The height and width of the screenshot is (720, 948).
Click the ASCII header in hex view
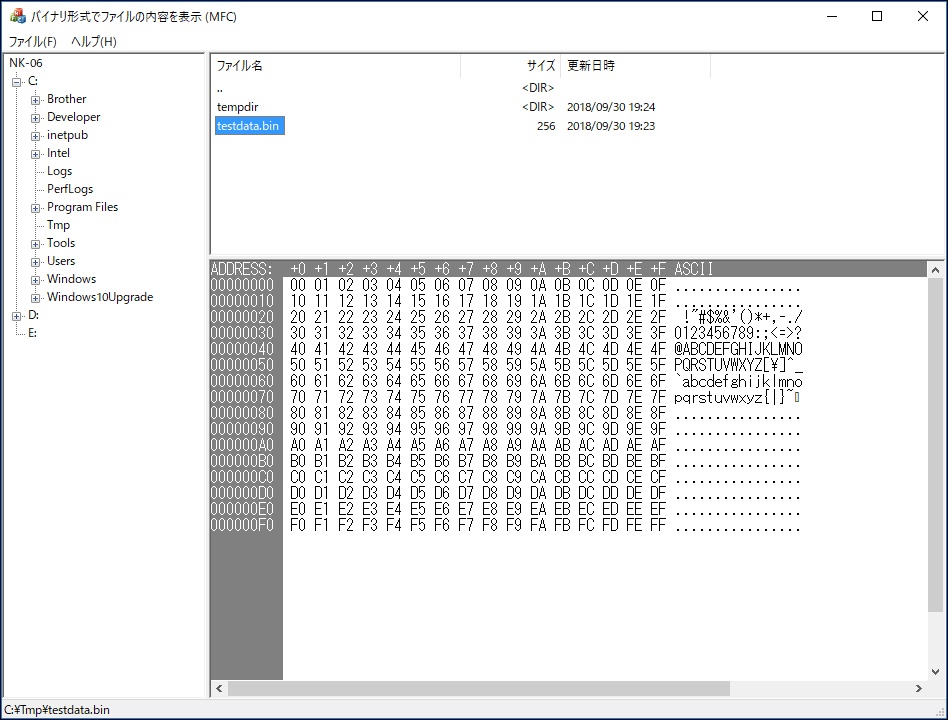click(693, 269)
